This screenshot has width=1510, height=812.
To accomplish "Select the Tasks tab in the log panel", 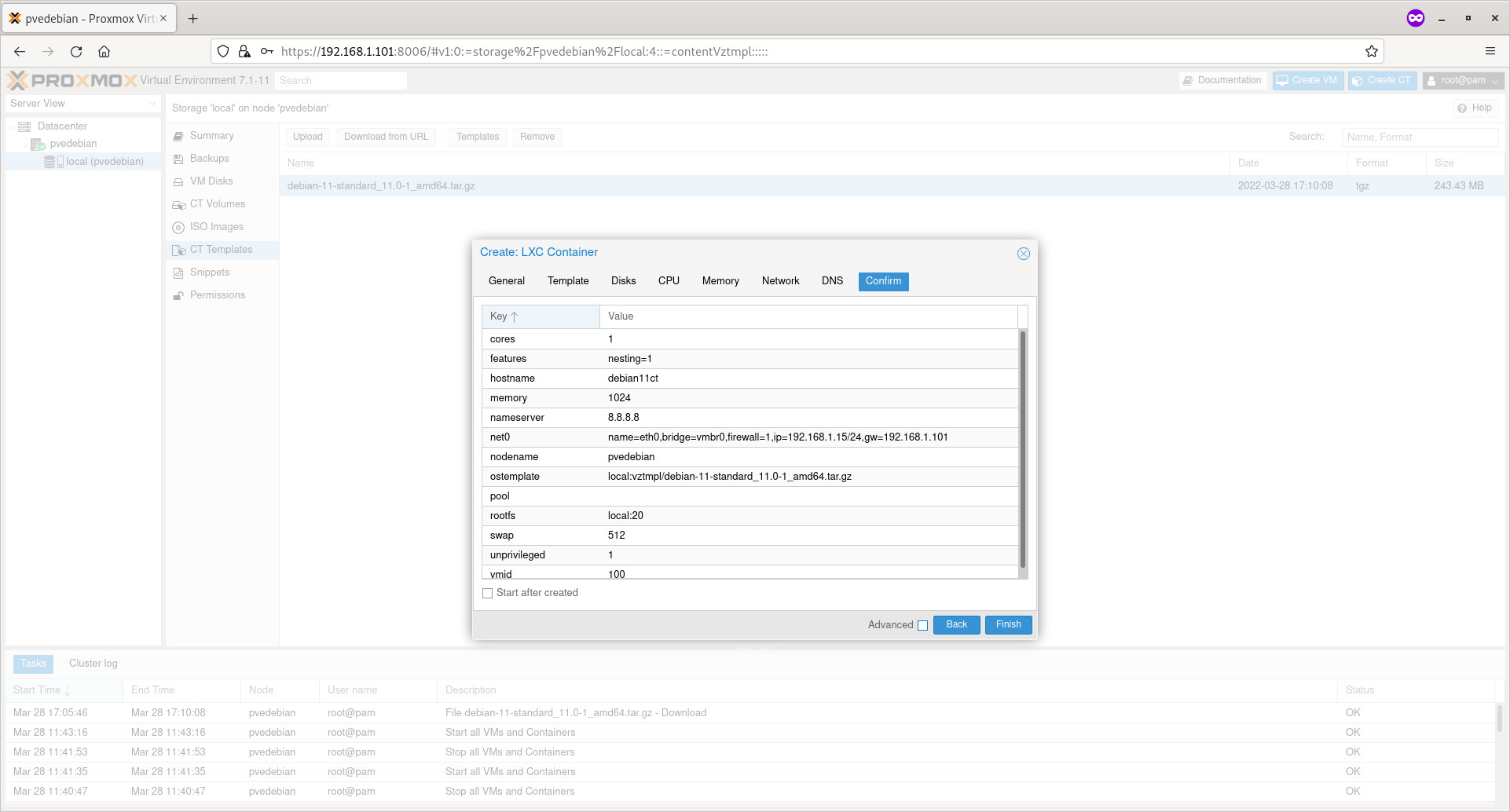I will (33, 664).
